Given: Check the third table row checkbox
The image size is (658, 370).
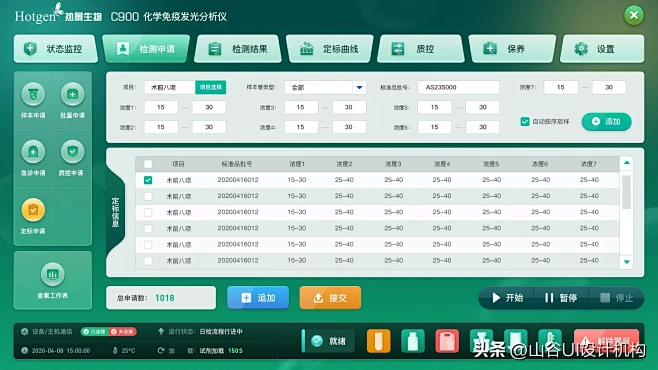Looking at the screenshot, I should (x=148, y=212).
